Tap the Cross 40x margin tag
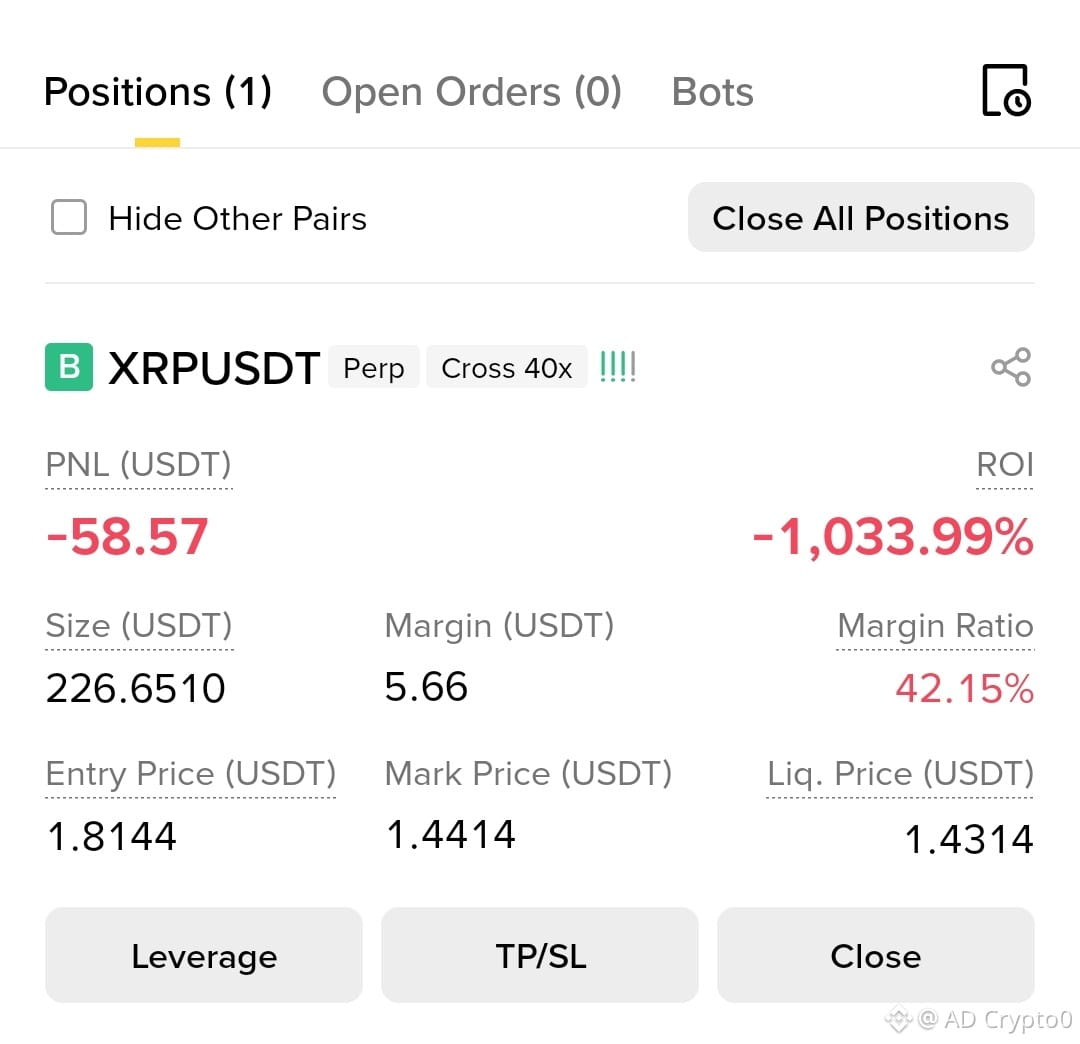 (x=507, y=368)
